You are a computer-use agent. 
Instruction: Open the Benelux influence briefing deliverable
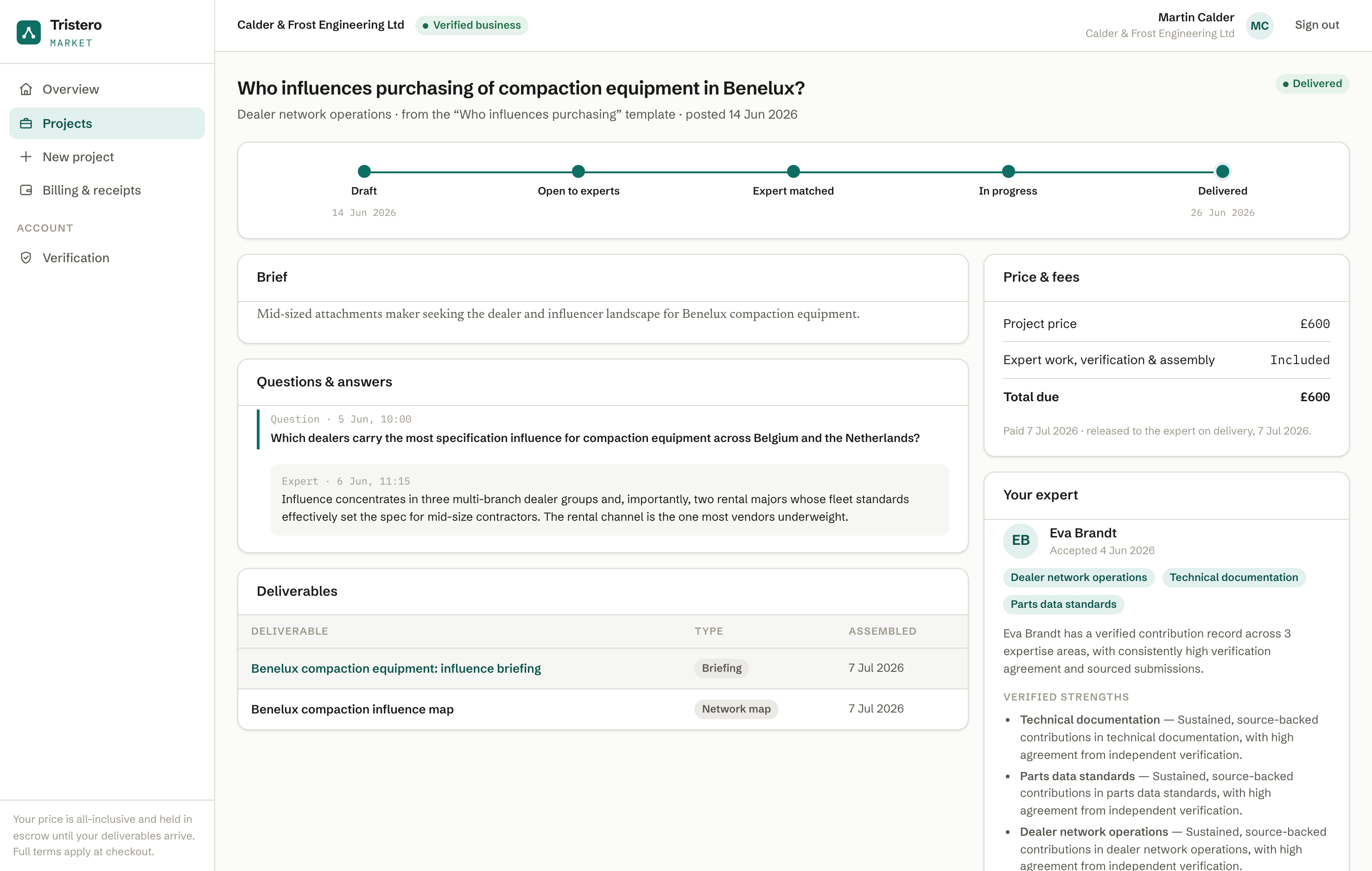pyautogui.click(x=396, y=668)
